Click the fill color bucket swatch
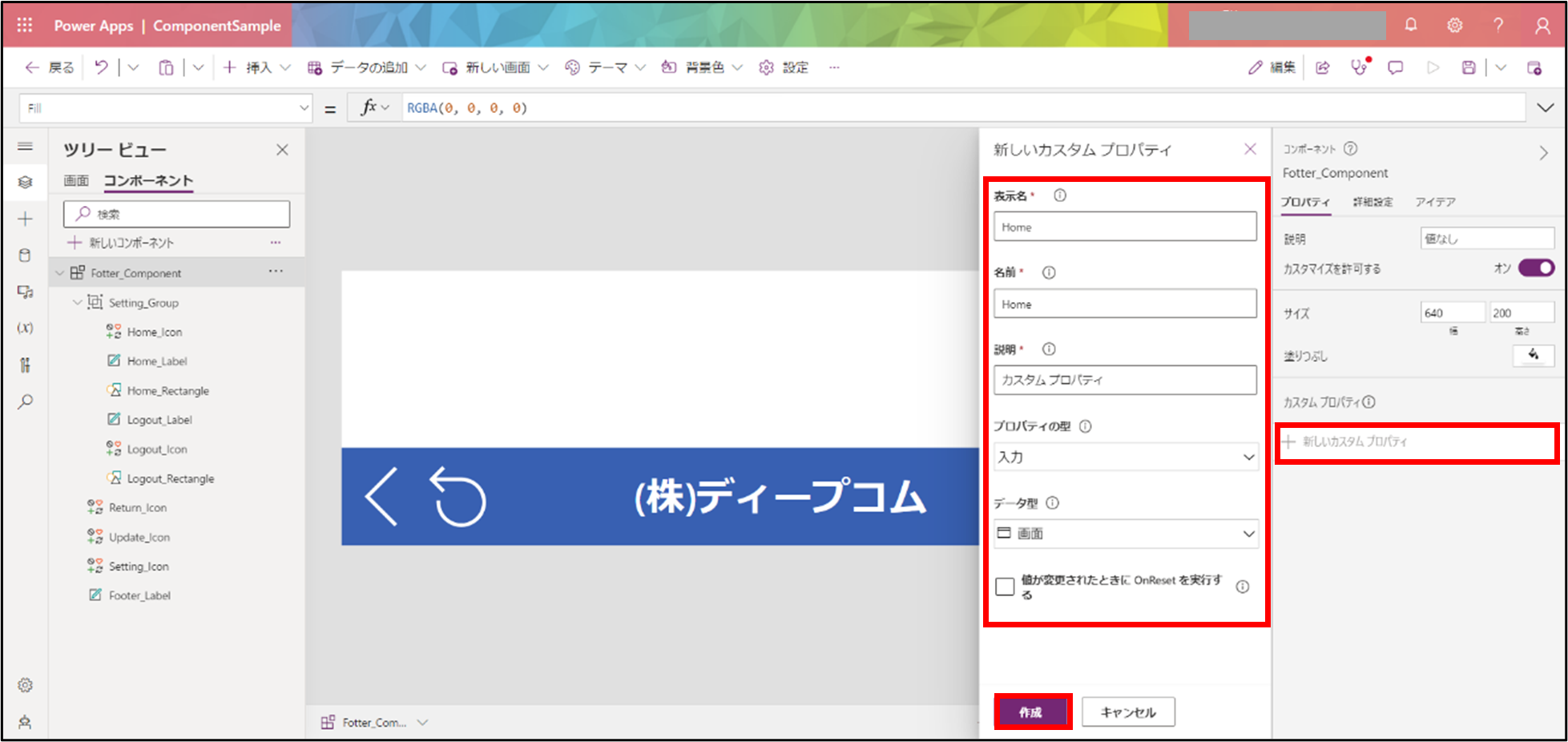This screenshot has height=742, width=1568. tap(1534, 355)
